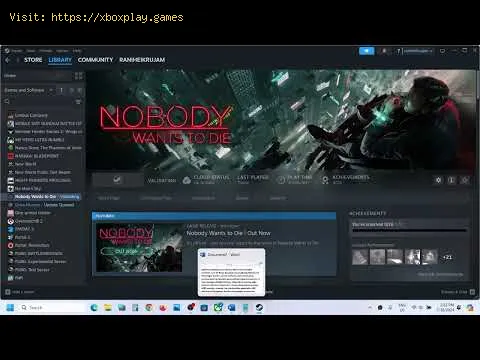Click Home in library sidebar
This screenshot has height=360, width=480.
[x=10, y=76]
